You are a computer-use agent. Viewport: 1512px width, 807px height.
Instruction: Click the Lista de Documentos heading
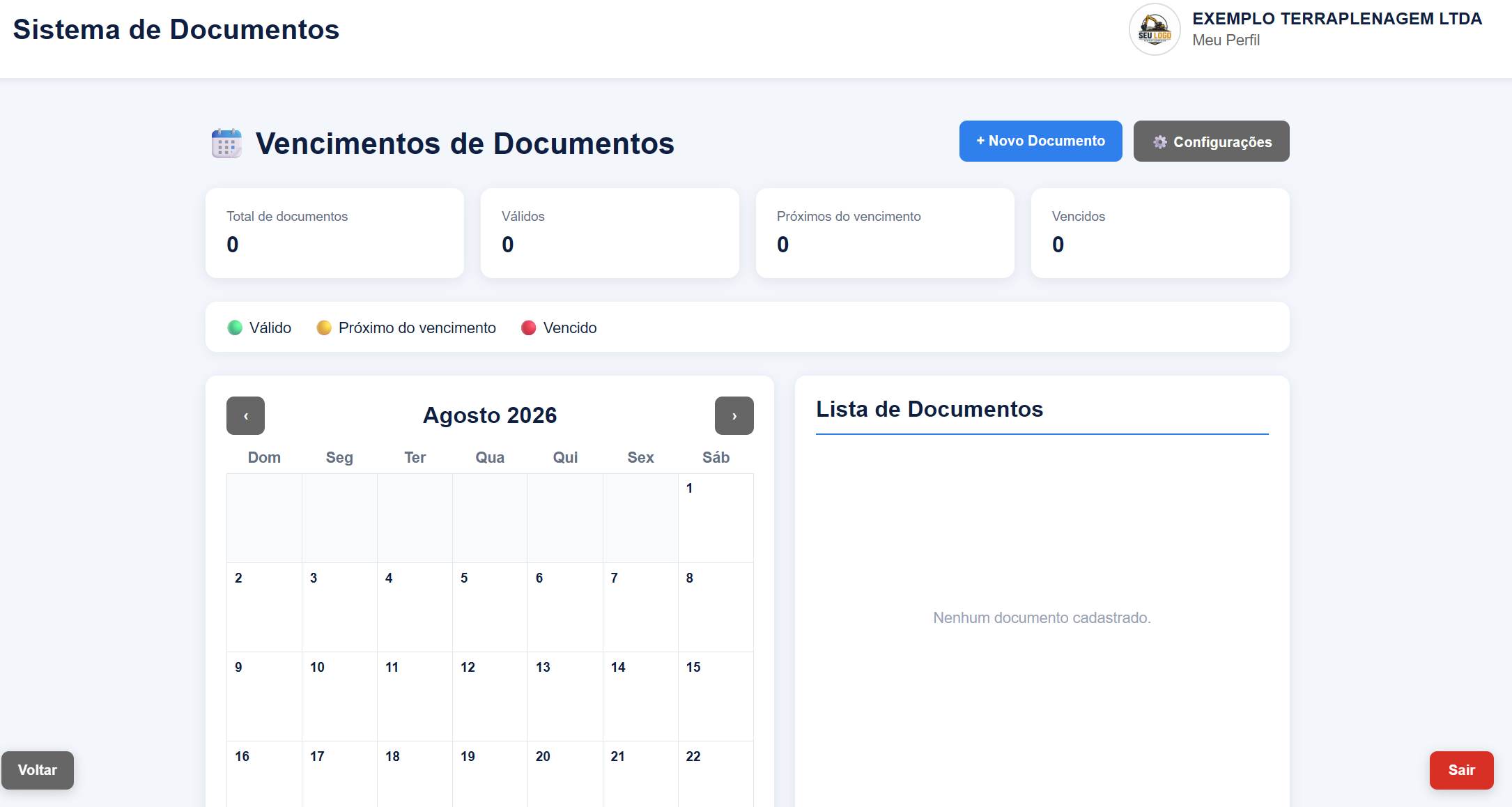tap(929, 409)
